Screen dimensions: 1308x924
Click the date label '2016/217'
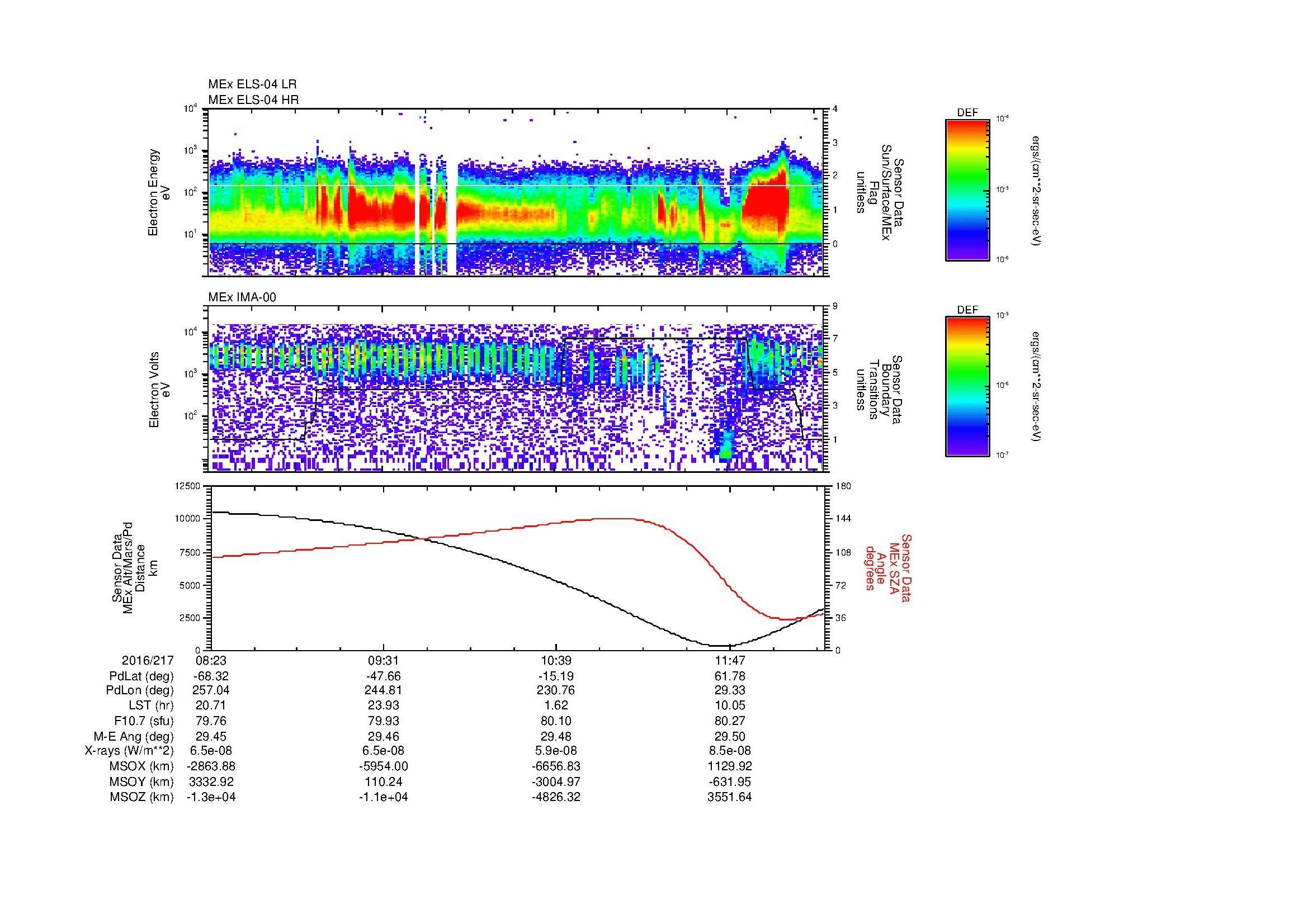[148, 661]
